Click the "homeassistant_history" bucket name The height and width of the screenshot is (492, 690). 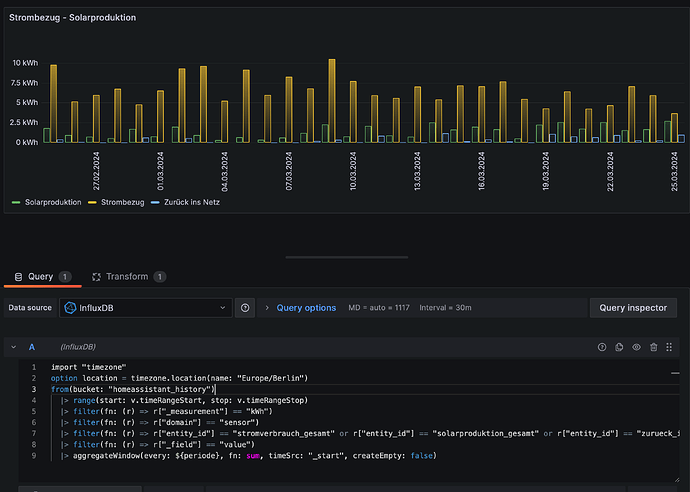click(x=158, y=389)
